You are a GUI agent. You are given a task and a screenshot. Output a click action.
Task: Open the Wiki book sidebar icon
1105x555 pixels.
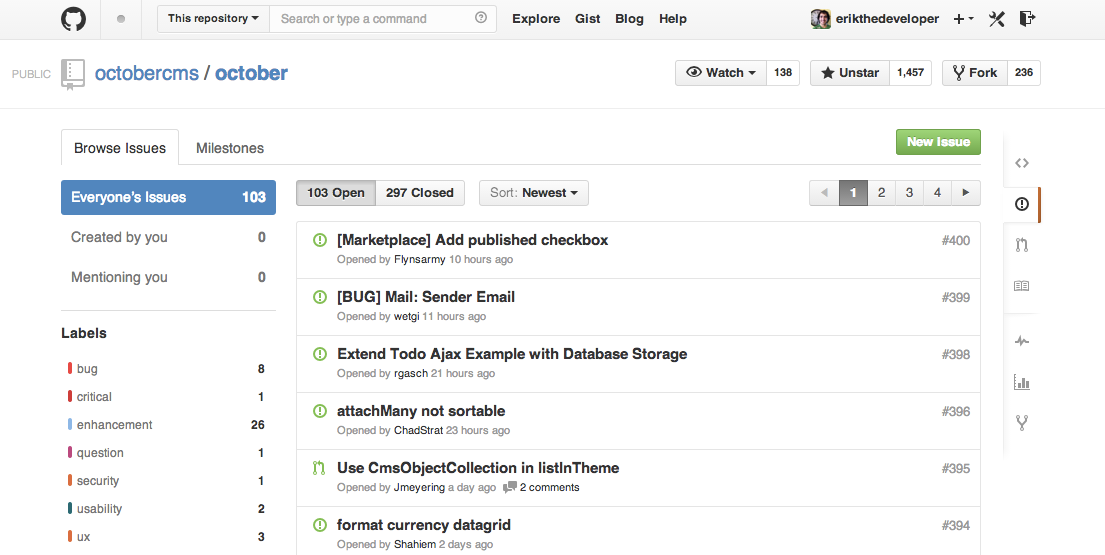[x=1021, y=286]
